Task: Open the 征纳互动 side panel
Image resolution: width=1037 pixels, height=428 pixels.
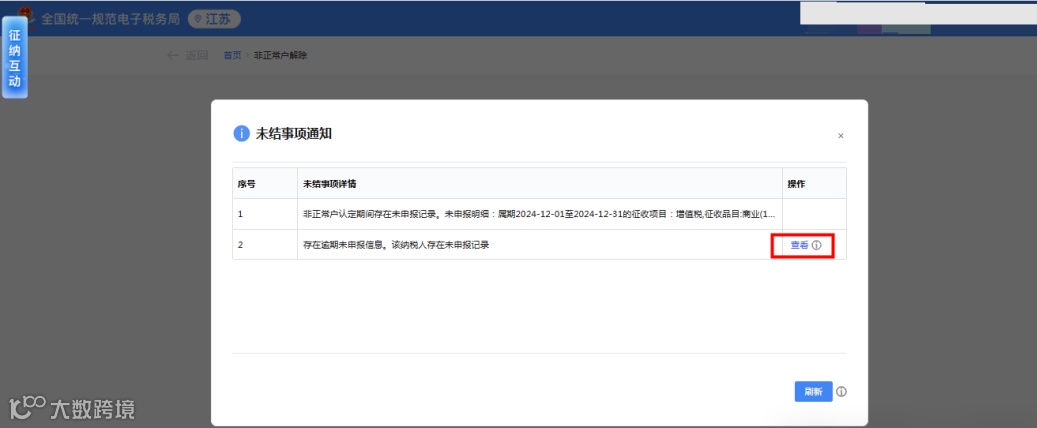Action: (x=15, y=58)
